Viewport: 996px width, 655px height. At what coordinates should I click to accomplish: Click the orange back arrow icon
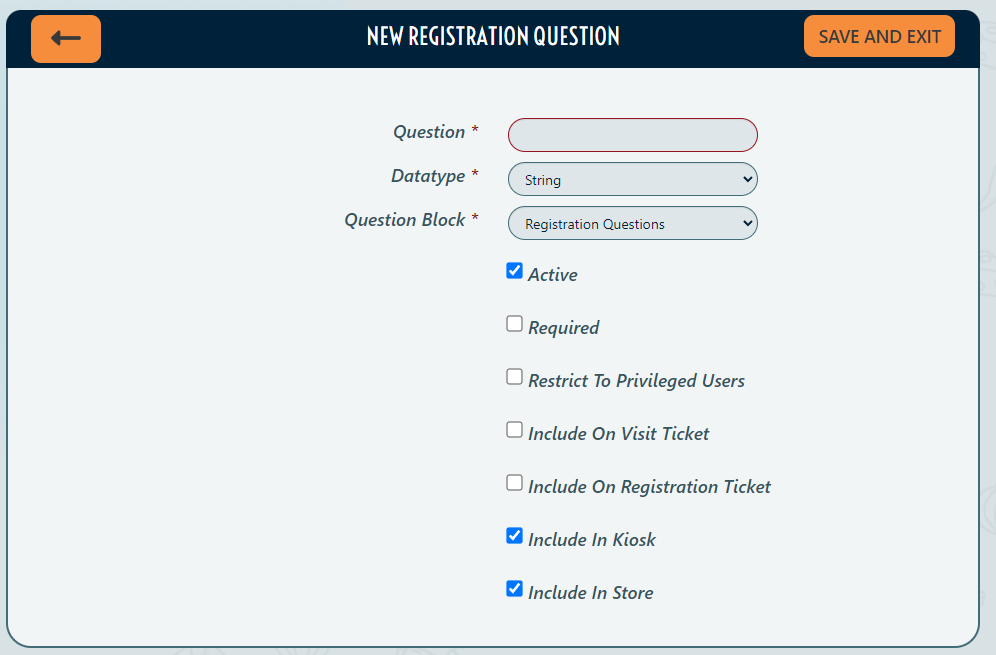(65, 36)
